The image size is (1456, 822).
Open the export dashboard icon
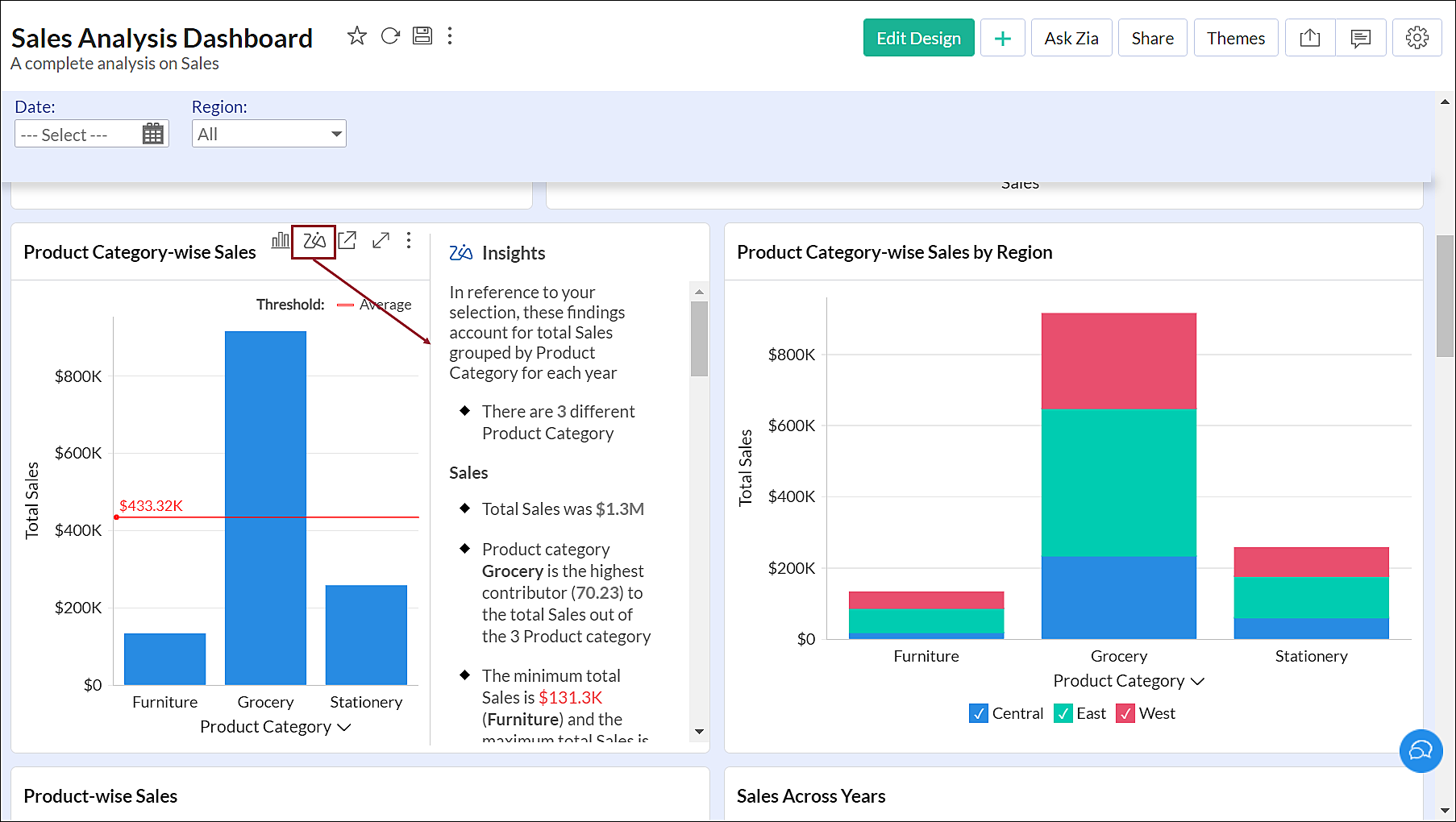click(x=1310, y=38)
